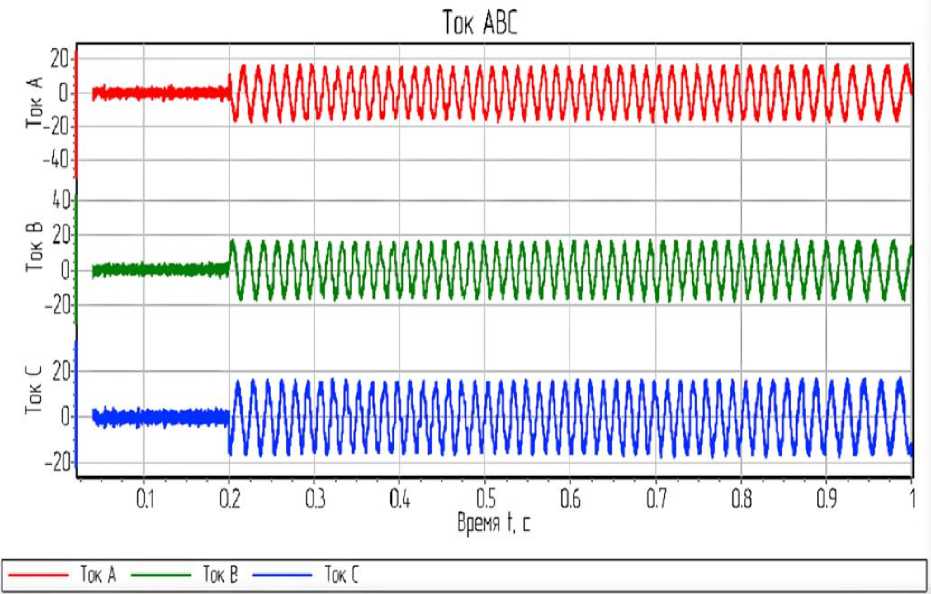The height and width of the screenshot is (594, 931).
Task: Click the -20 tick label on Ток C axis
Action: point(58,463)
